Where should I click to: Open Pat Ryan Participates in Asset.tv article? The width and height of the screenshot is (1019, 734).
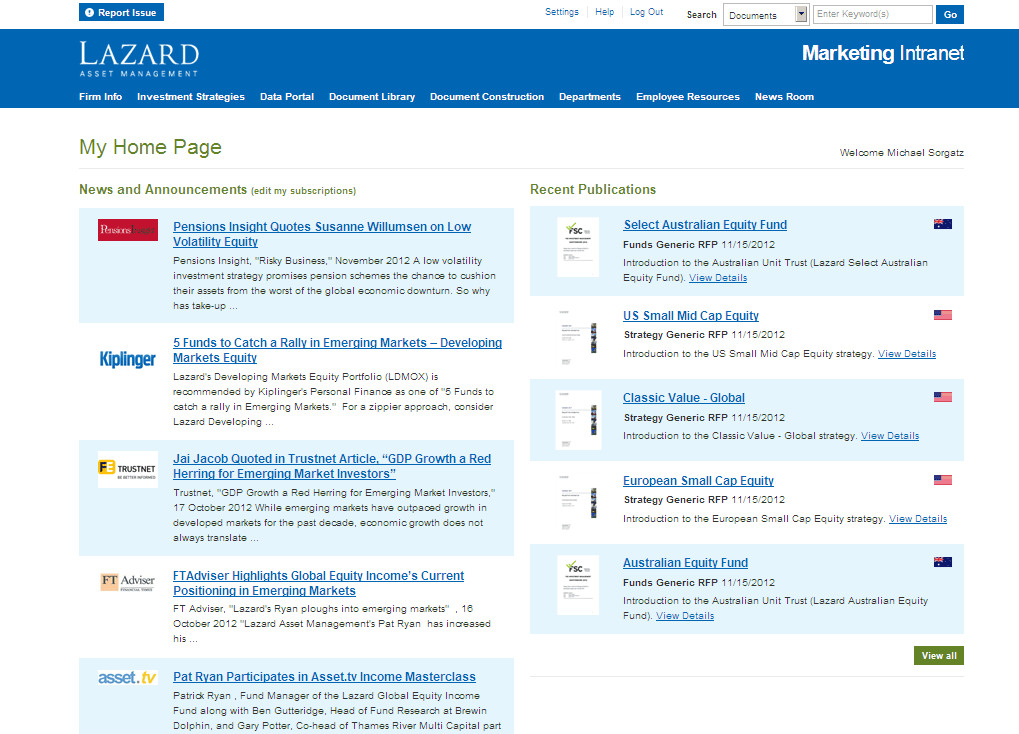tap(324, 677)
